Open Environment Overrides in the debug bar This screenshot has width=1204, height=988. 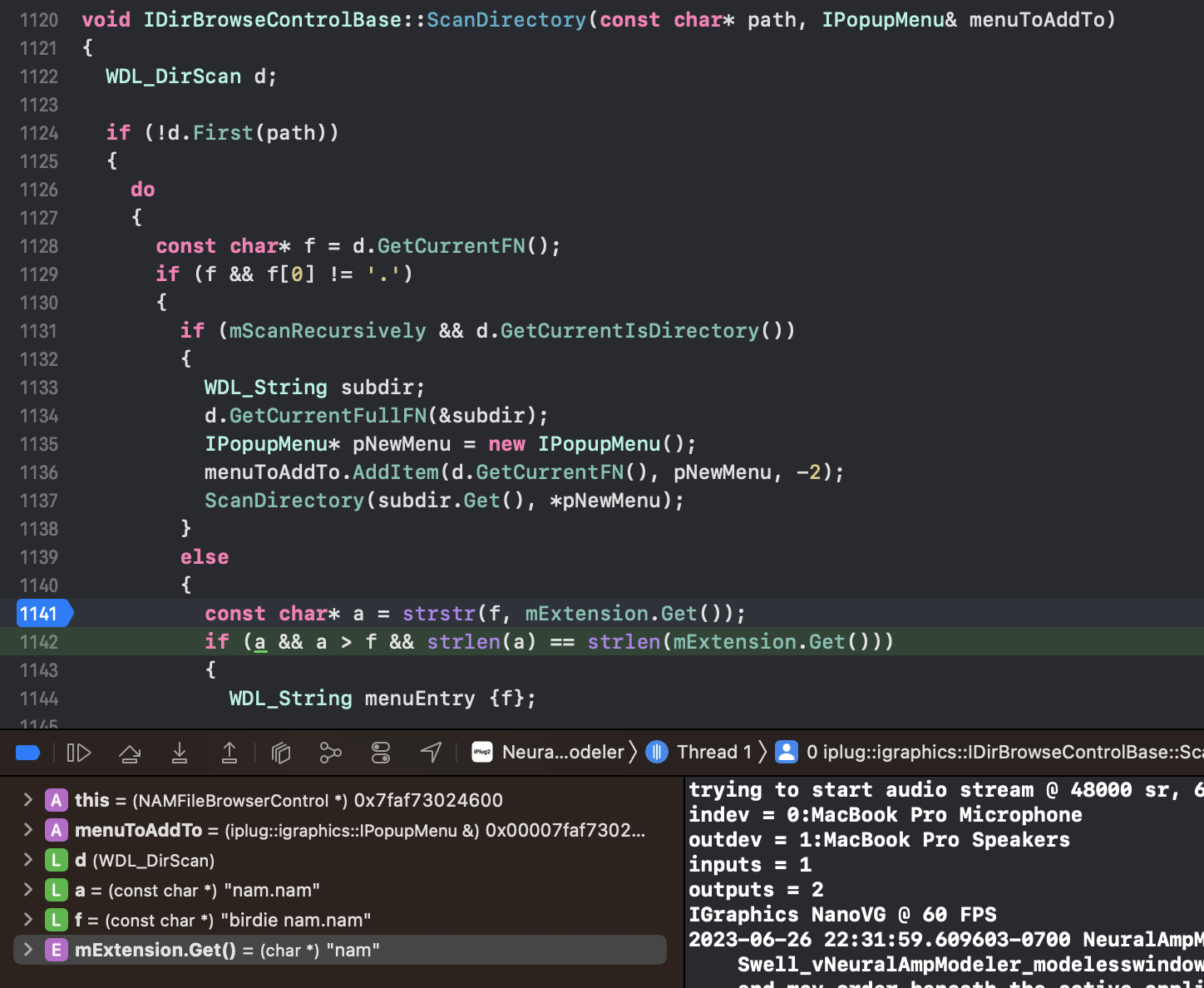click(380, 752)
